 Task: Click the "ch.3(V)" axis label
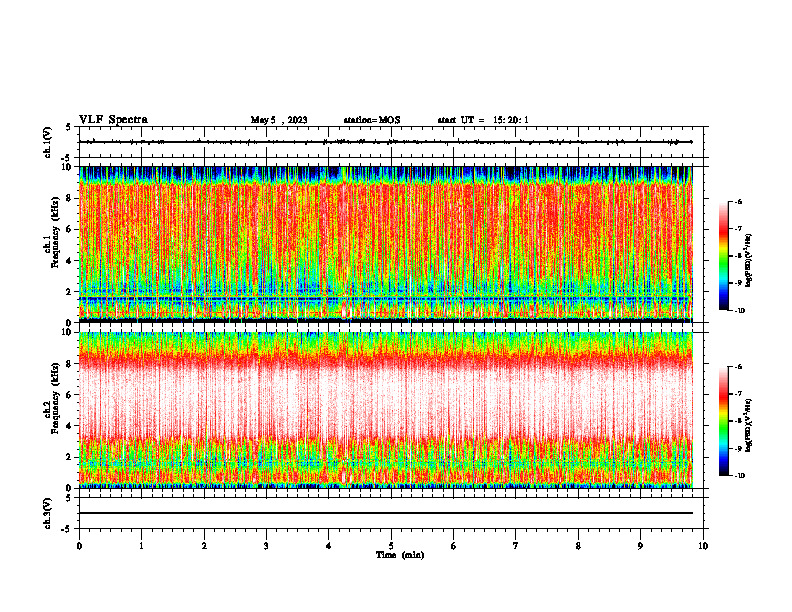tap(48, 513)
